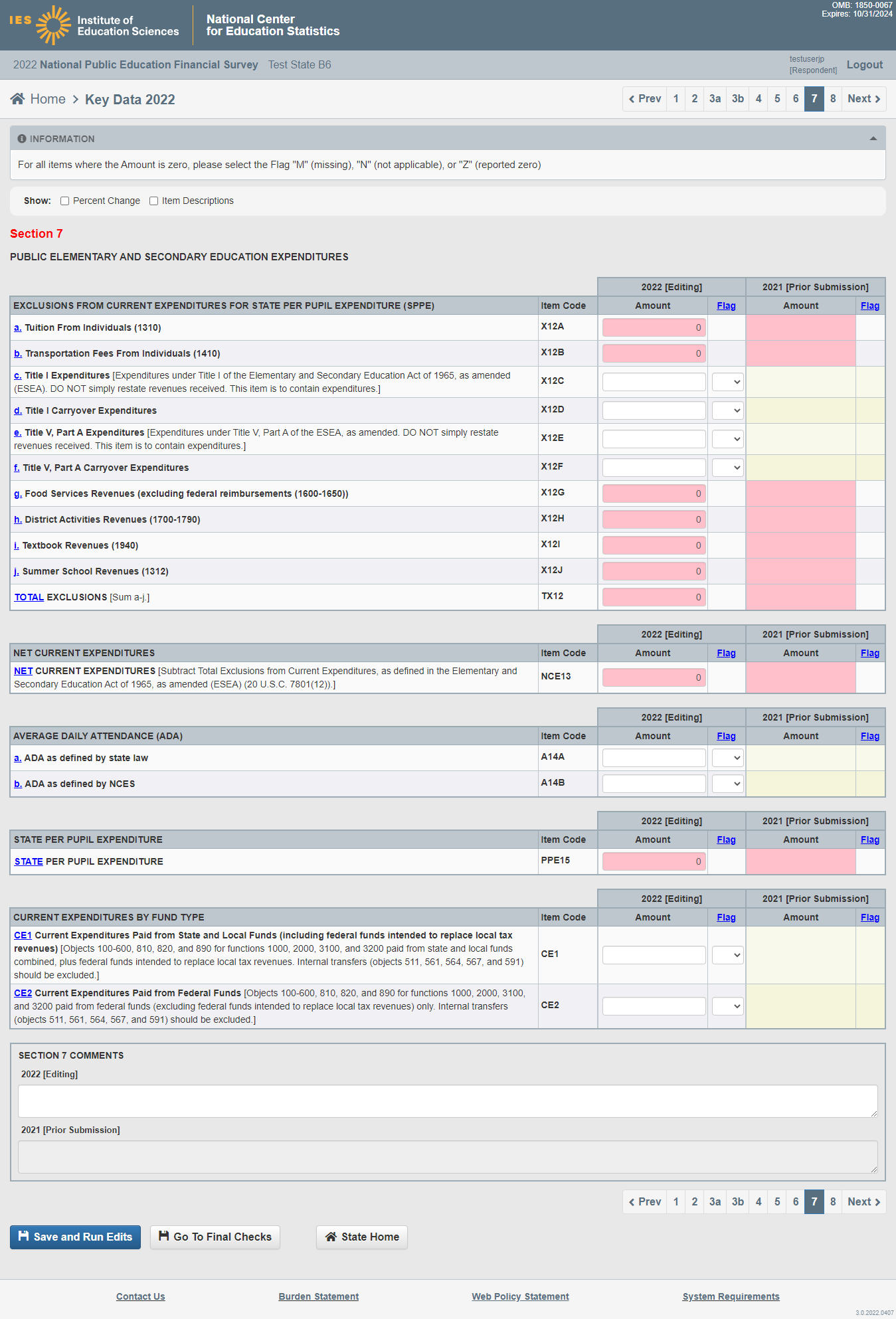Click the STATE per pupil expenditure link
Image resolution: width=896 pixels, height=1319 pixels.
tap(29, 861)
